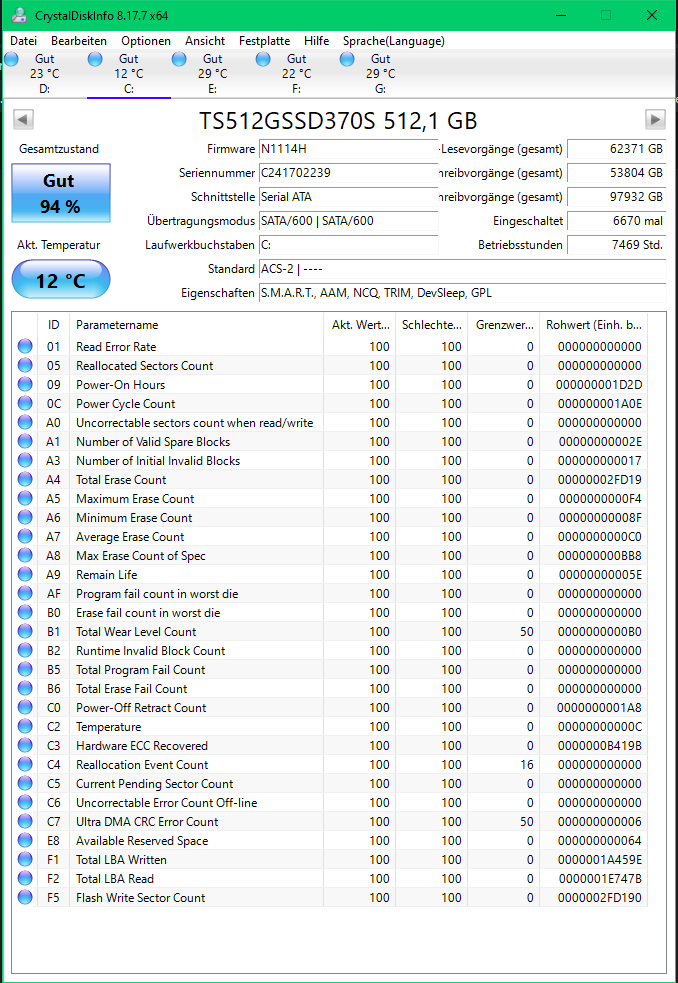Click the 12 °C temperature button
The width and height of the screenshot is (678, 983).
61,279
